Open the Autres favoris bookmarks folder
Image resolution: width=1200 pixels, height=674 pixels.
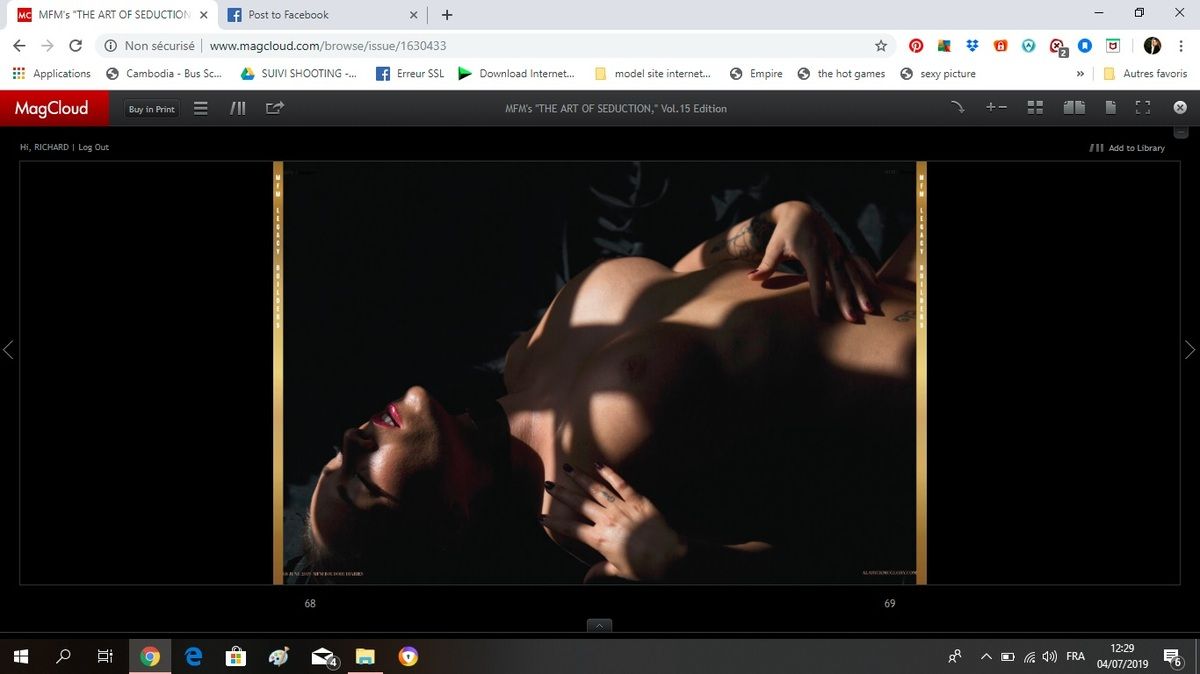point(1145,74)
